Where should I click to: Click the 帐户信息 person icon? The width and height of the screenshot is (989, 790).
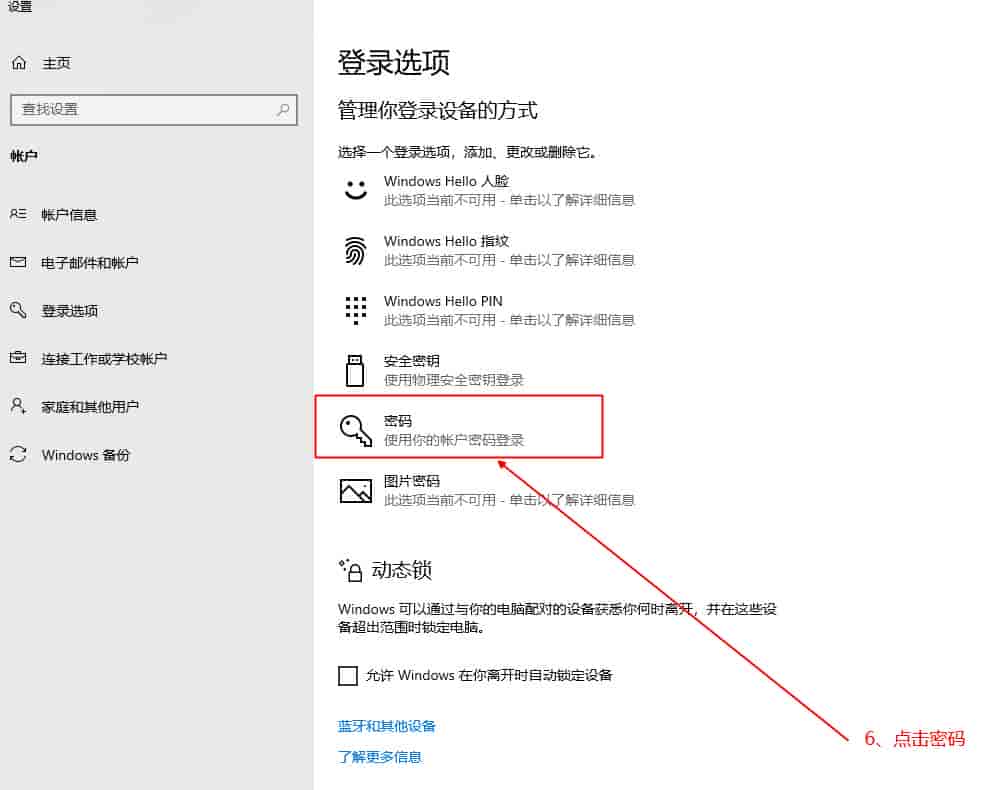tap(18, 215)
